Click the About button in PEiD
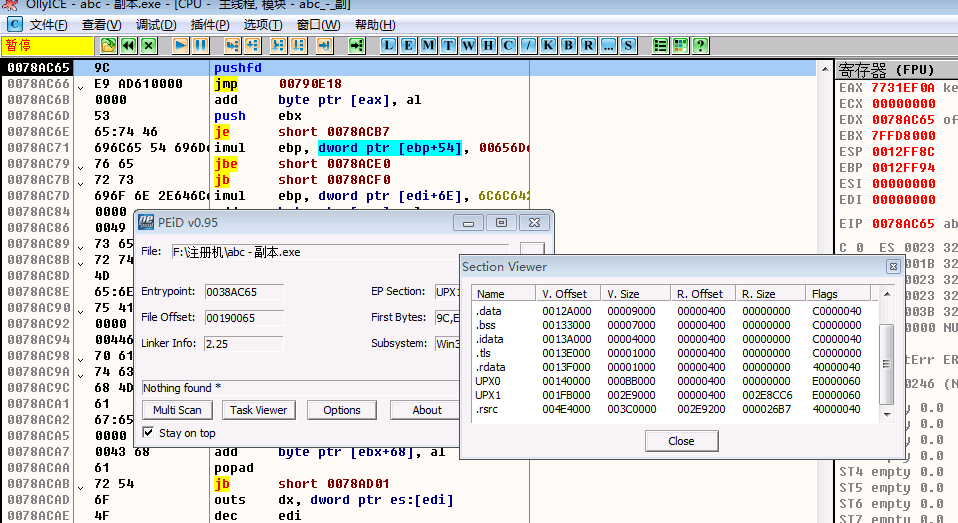 pos(426,410)
